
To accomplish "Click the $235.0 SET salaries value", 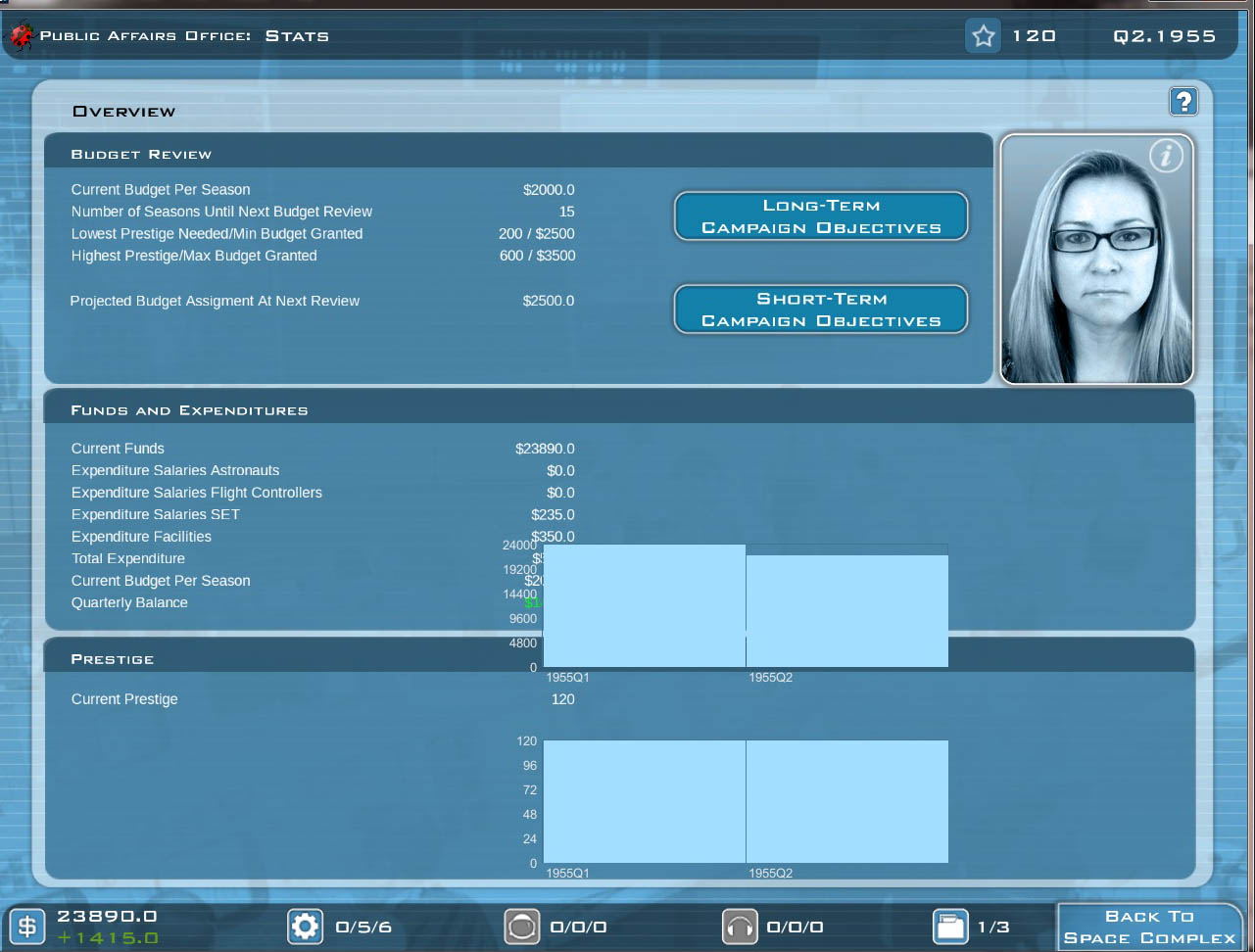I will (x=554, y=515).
